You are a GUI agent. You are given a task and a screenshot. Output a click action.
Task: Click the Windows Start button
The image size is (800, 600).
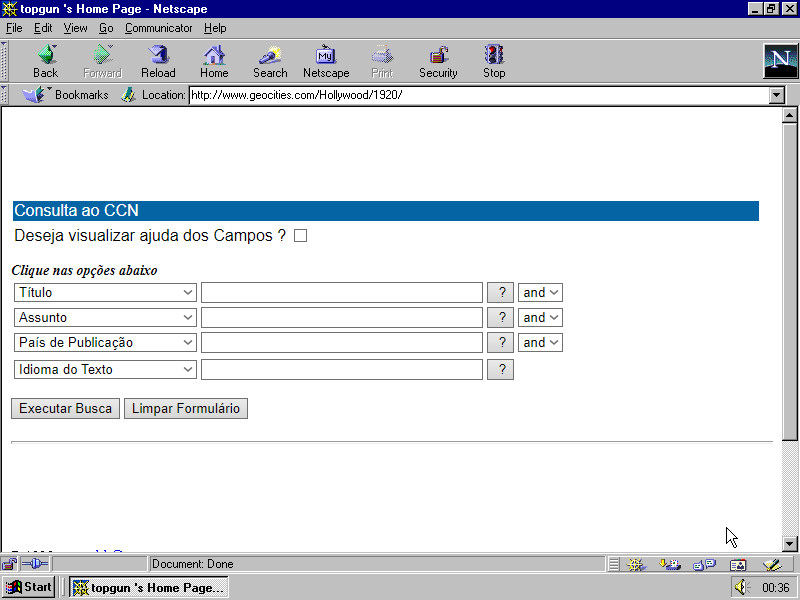click(29, 587)
